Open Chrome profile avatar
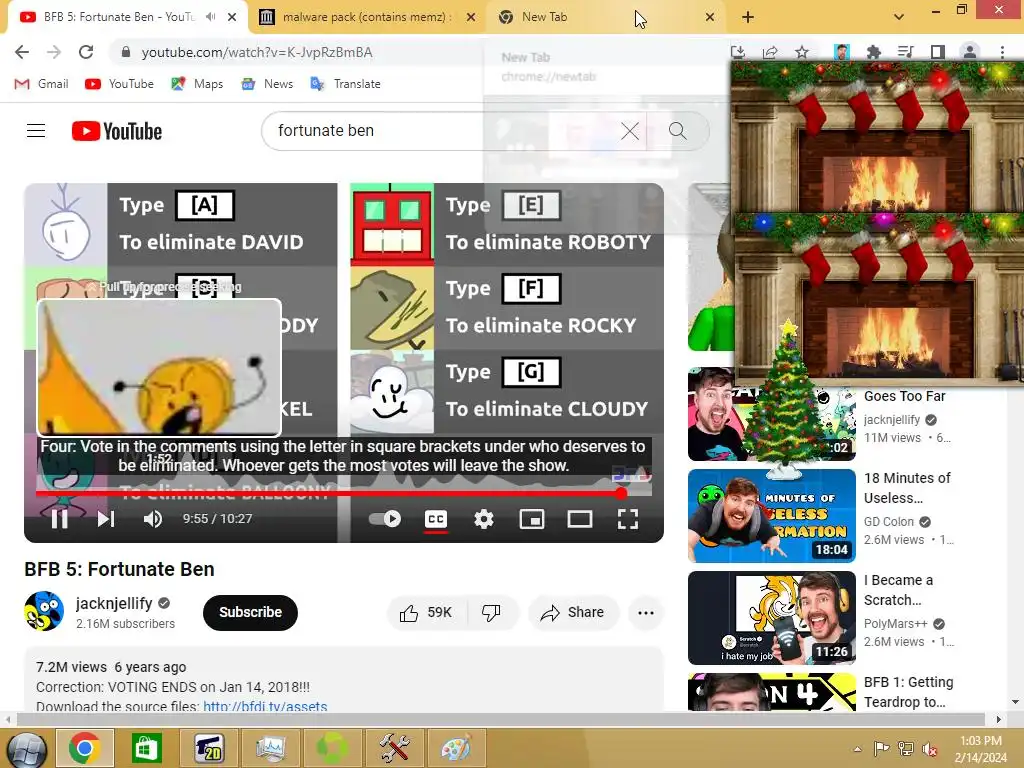Viewport: 1024px width, 768px height. click(970, 52)
